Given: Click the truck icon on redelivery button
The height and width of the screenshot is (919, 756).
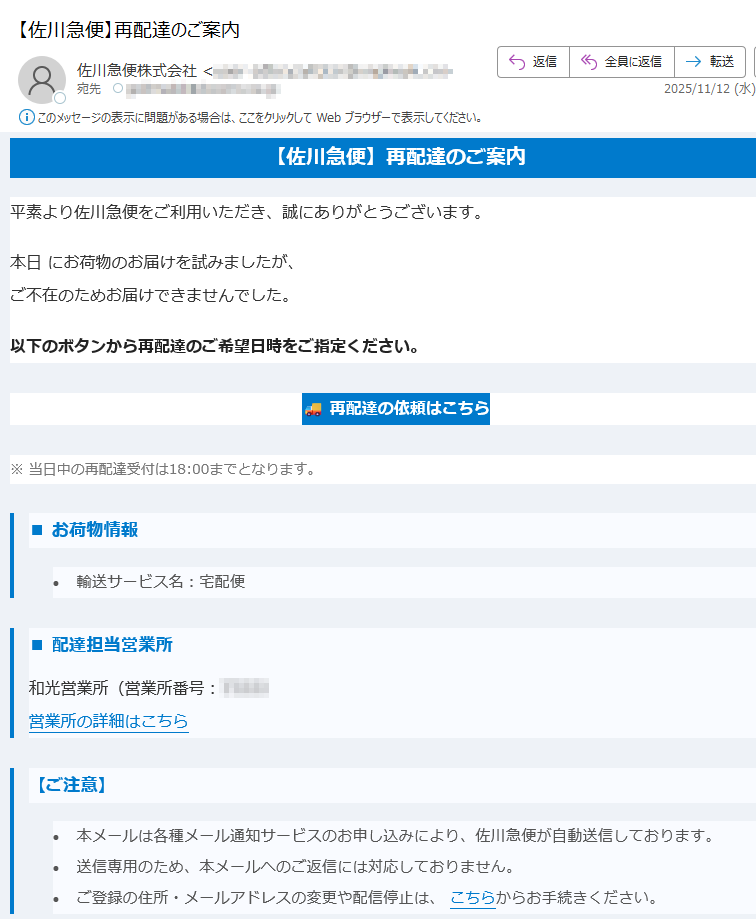Looking at the screenshot, I should [x=314, y=409].
